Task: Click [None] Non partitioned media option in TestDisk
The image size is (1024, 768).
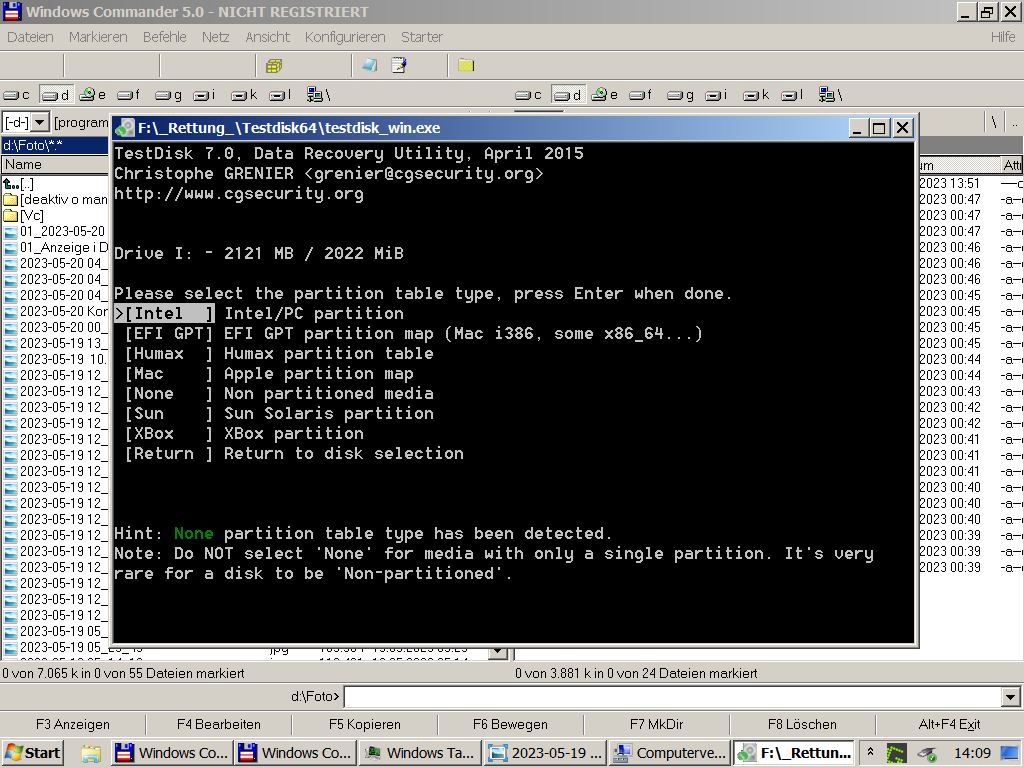Action: 279,394
